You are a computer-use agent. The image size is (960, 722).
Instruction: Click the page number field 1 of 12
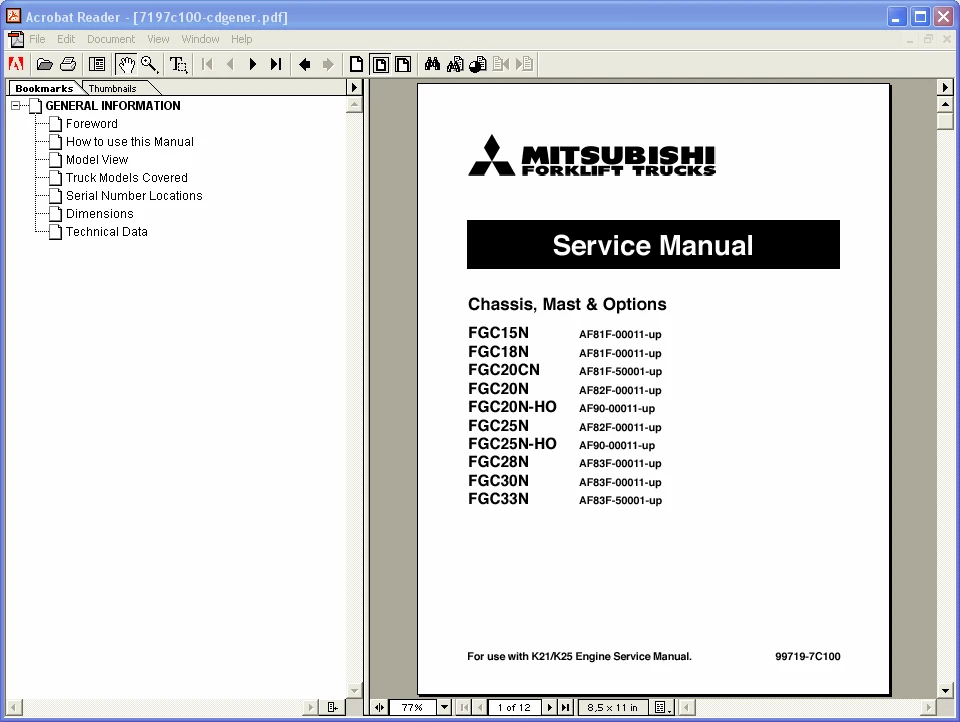pyautogui.click(x=514, y=707)
